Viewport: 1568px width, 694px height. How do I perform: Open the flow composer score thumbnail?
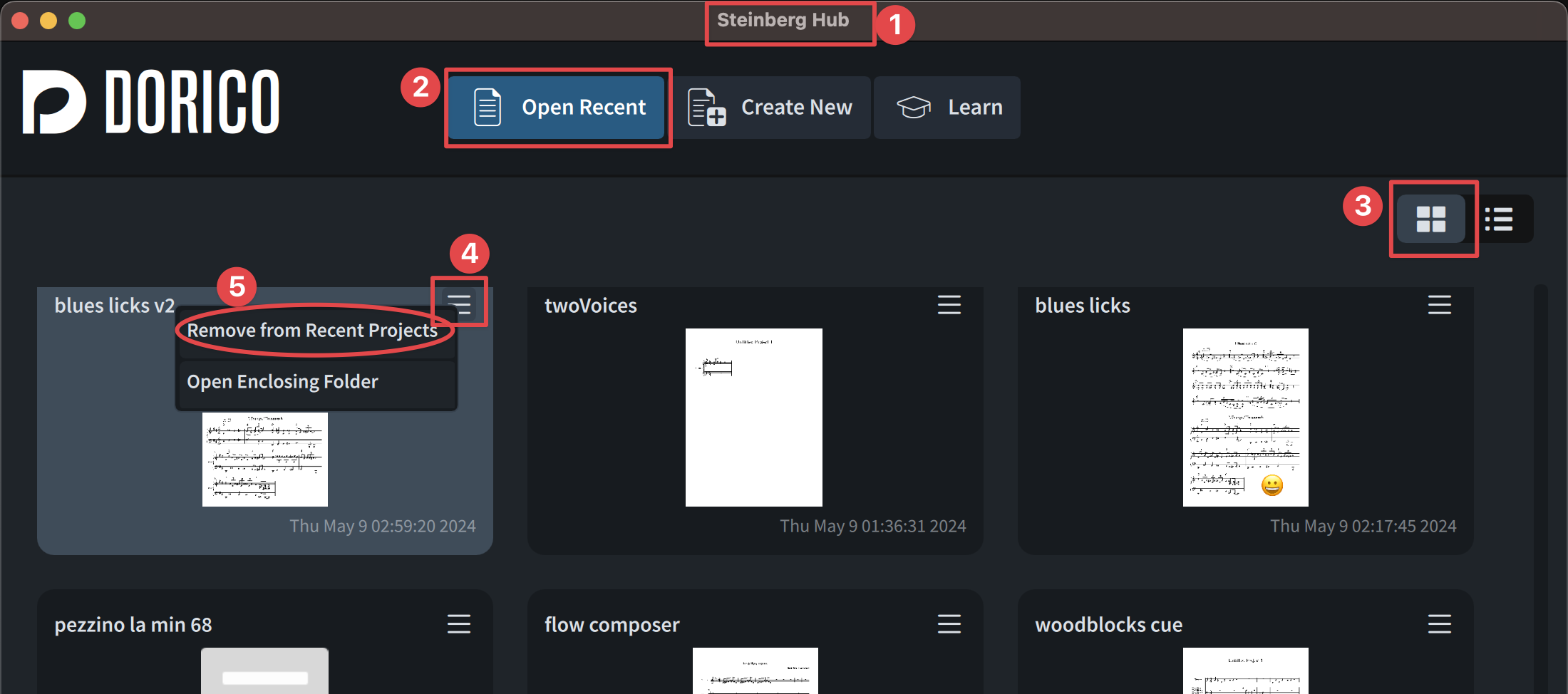pos(755,670)
